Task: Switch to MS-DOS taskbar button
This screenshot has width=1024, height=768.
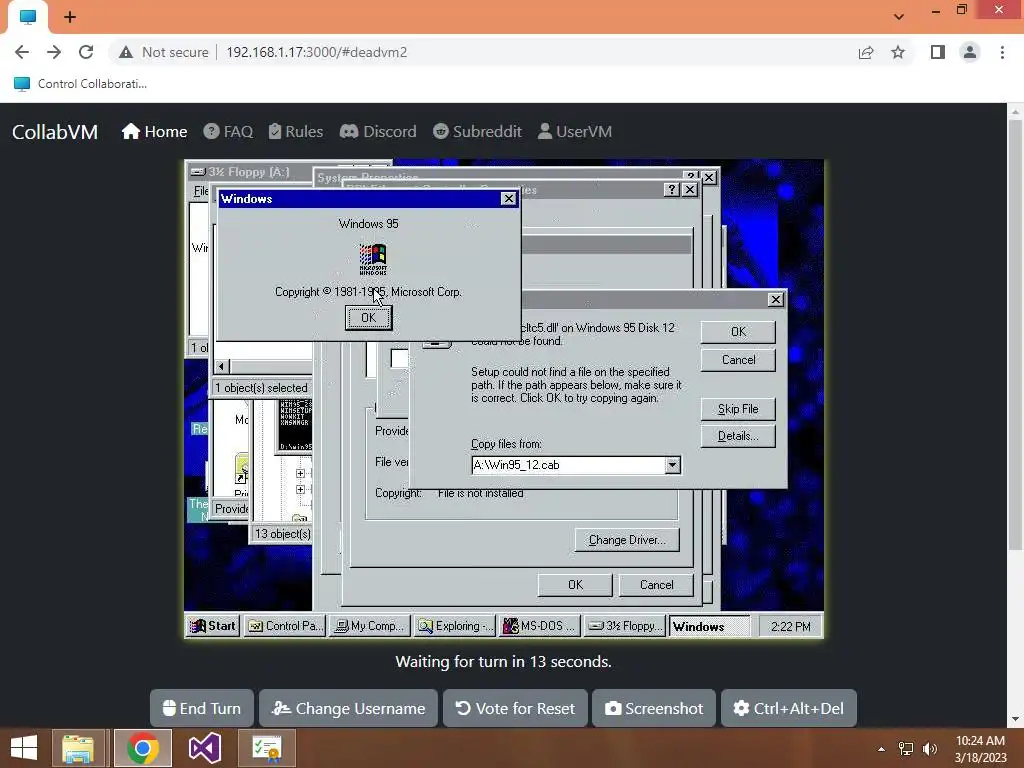Action: 539,626
